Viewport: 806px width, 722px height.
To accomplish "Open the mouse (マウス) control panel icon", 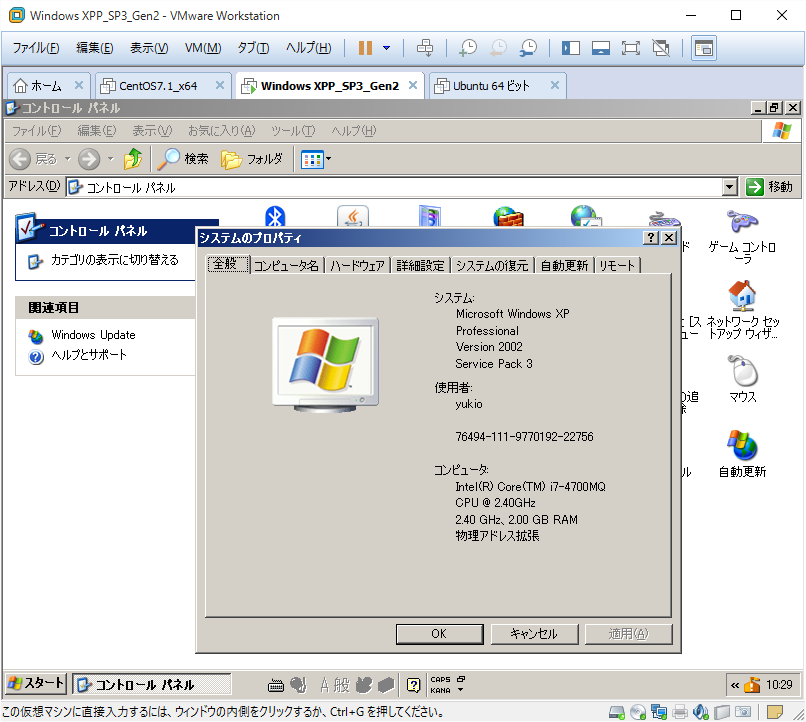I will [742, 379].
